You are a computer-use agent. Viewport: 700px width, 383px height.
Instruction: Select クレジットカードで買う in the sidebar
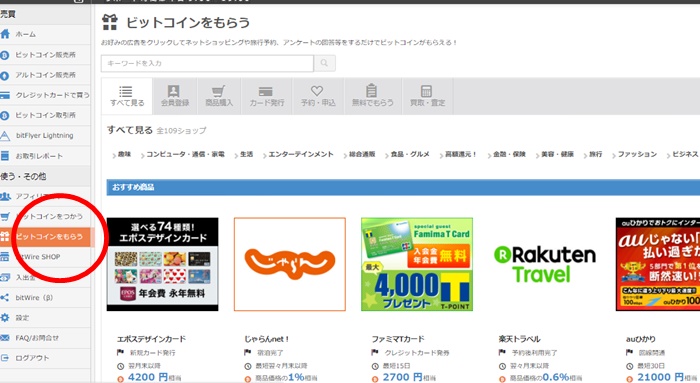click(x=45, y=95)
